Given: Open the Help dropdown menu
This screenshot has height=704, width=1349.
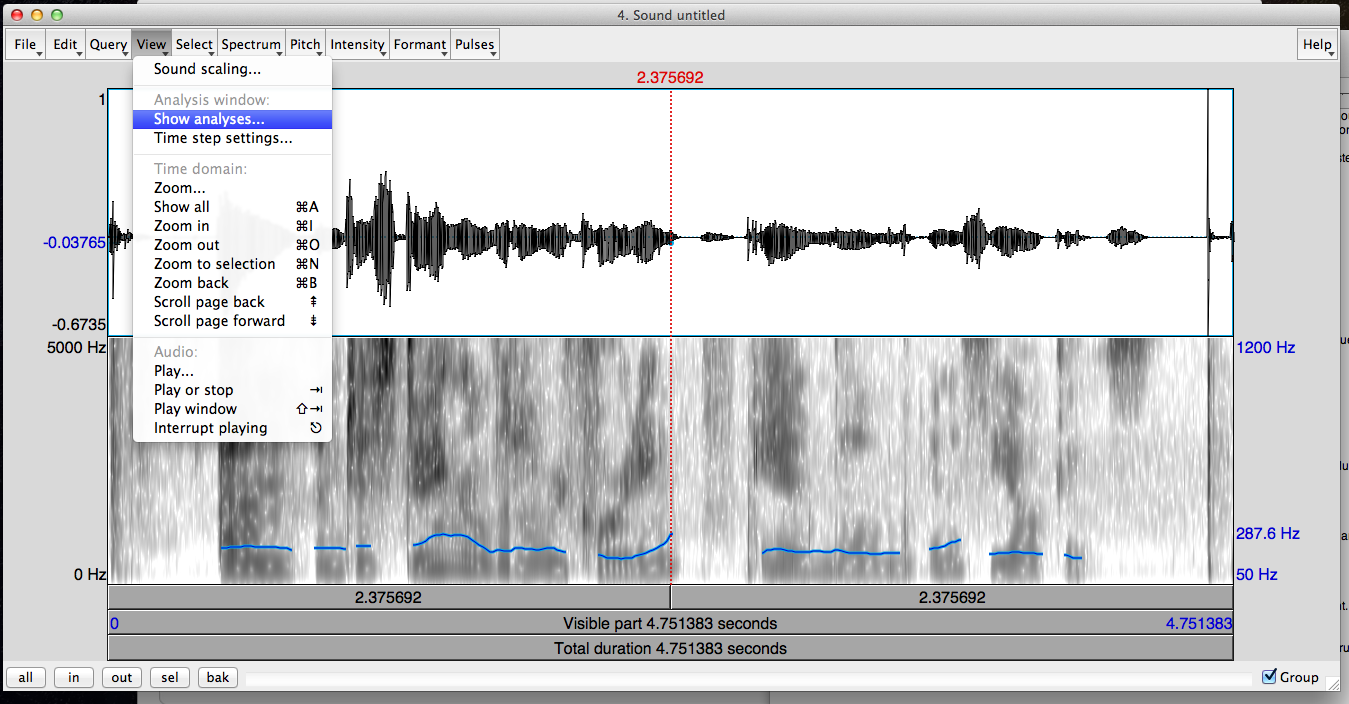Looking at the screenshot, I should (1318, 44).
